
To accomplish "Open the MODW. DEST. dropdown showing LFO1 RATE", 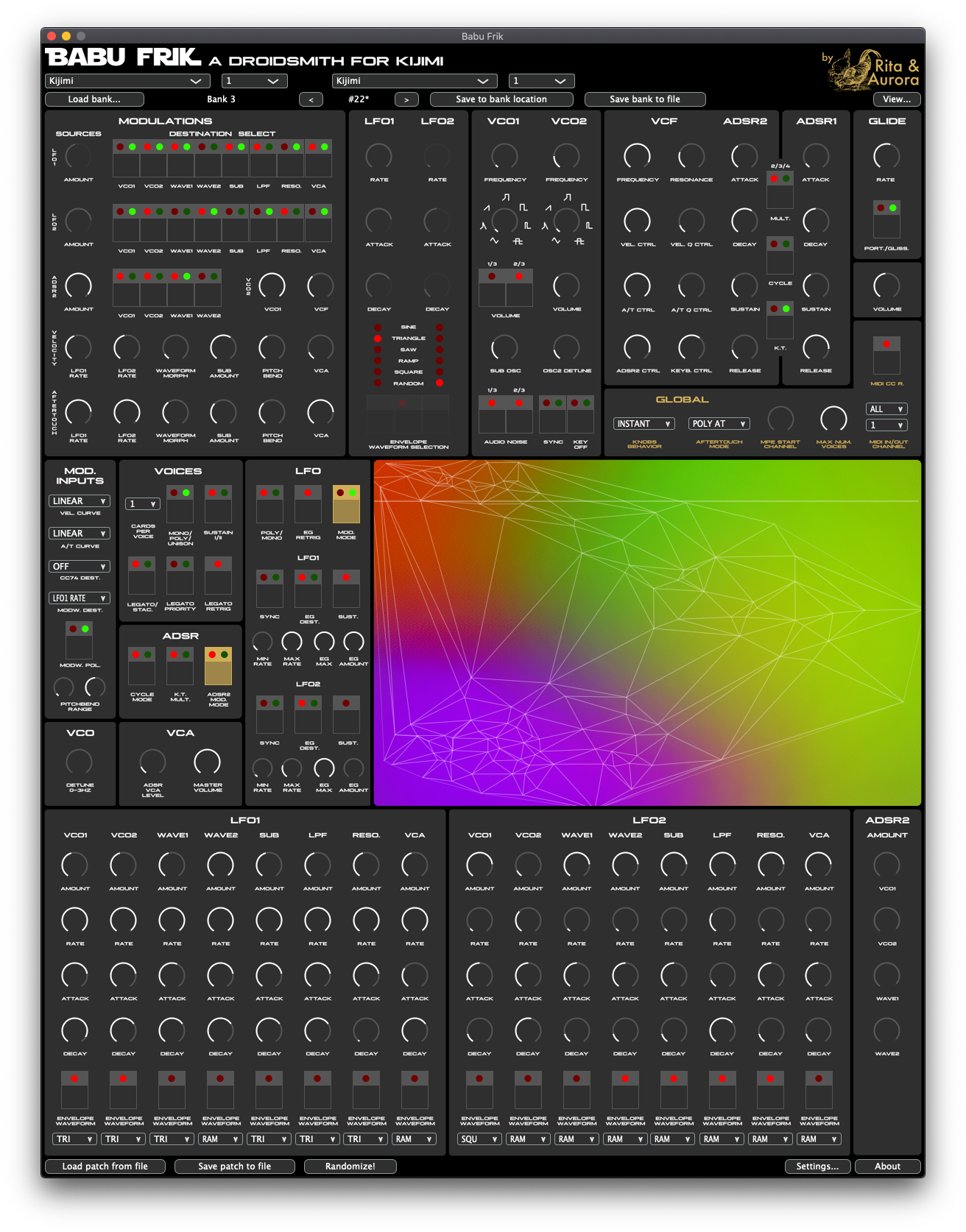I will 80,598.
